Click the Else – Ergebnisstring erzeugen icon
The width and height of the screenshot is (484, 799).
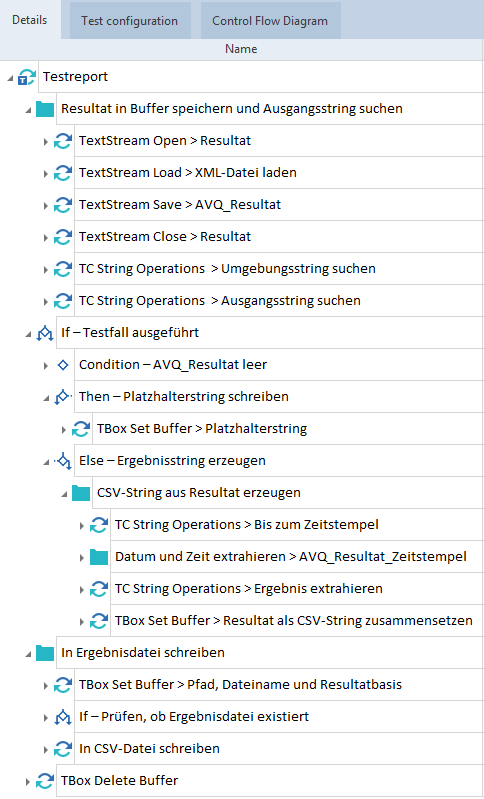63,461
